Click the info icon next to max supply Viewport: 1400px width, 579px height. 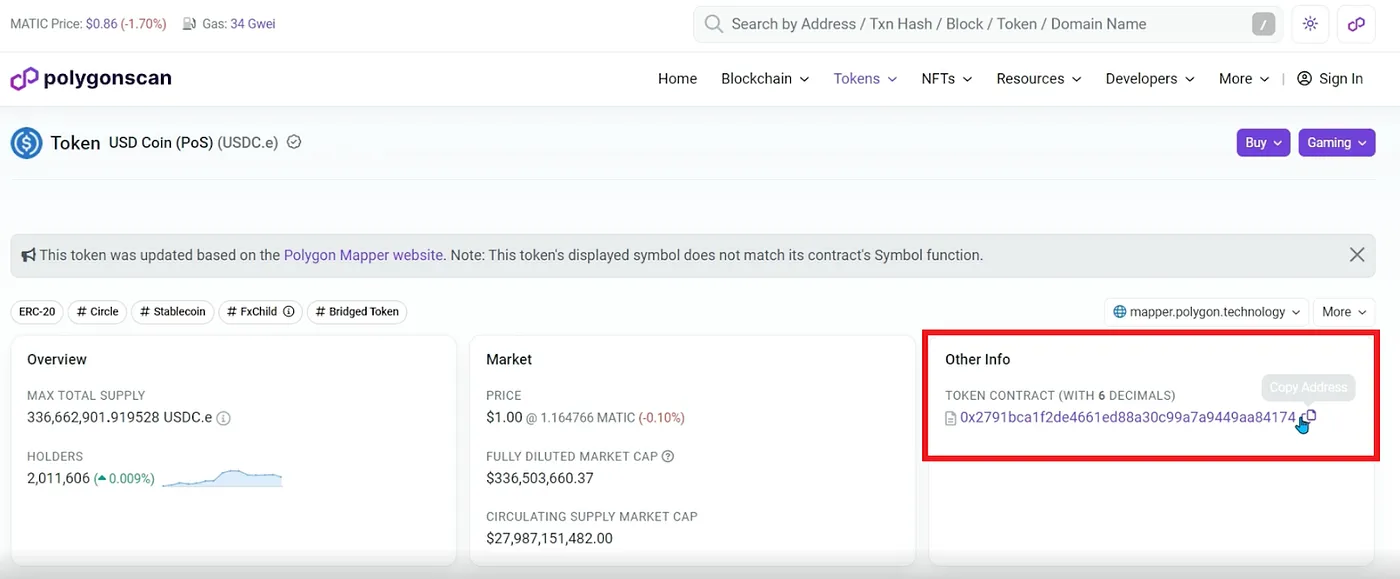coord(224,418)
